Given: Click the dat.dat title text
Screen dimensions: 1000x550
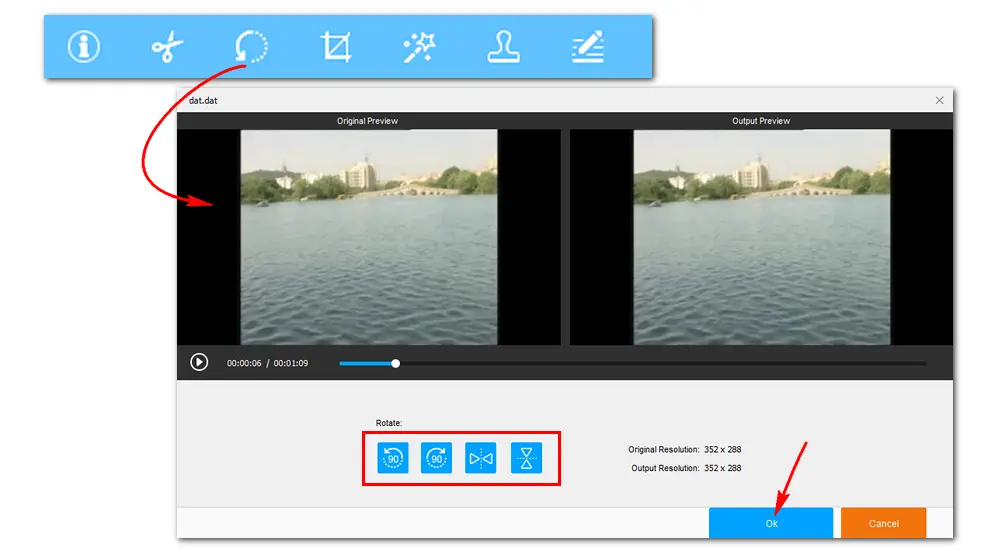Looking at the screenshot, I should 203,100.
